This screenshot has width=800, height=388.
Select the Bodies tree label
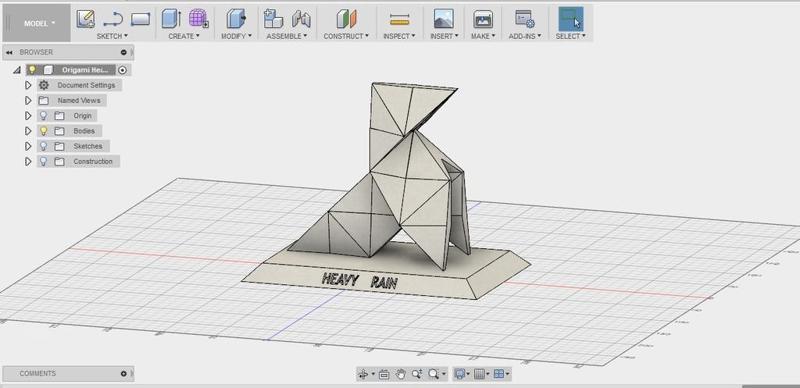pos(84,131)
